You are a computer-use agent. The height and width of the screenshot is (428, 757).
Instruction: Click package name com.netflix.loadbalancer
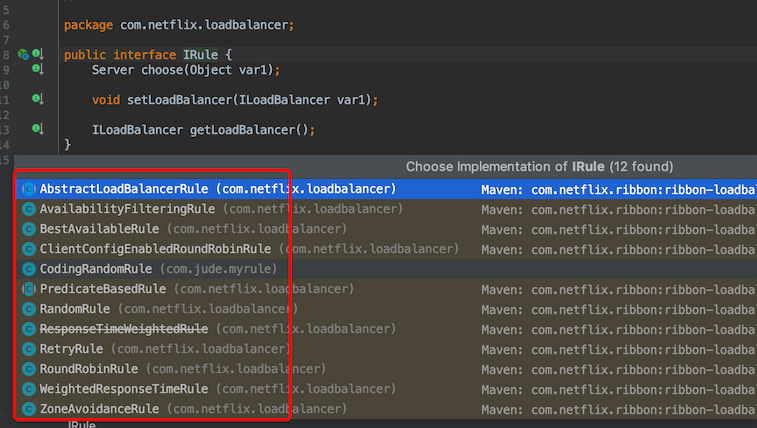(x=204, y=25)
